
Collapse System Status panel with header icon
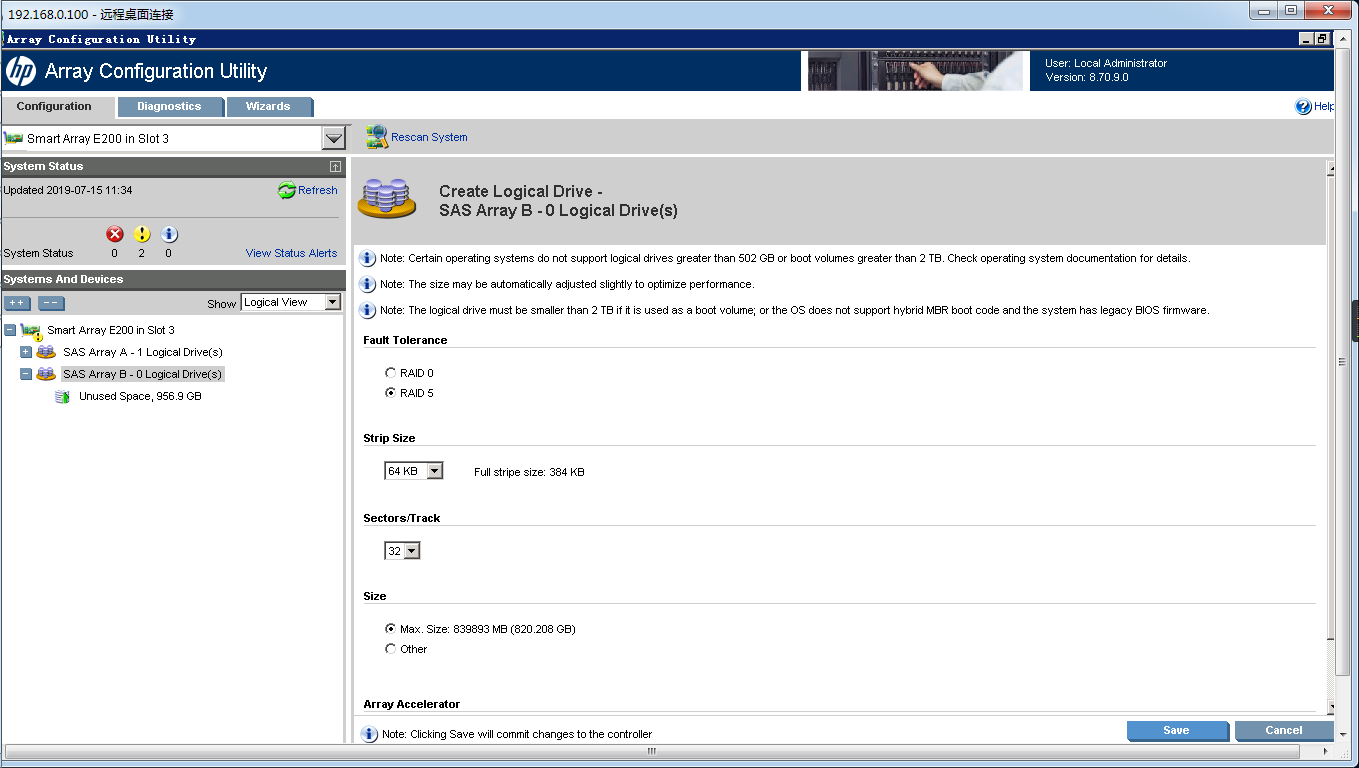tap(335, 167)
